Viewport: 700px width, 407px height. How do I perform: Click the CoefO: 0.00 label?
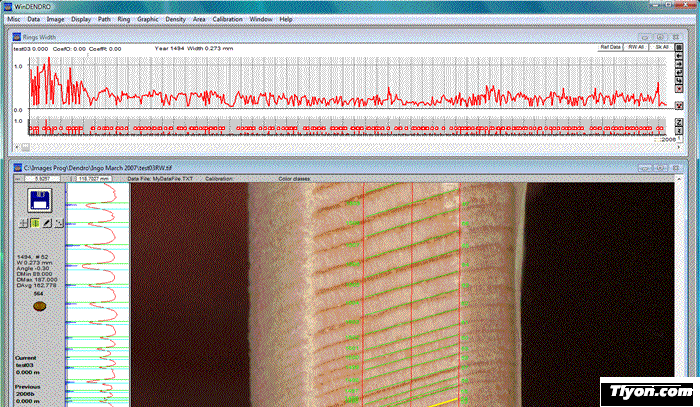[69, 49]
